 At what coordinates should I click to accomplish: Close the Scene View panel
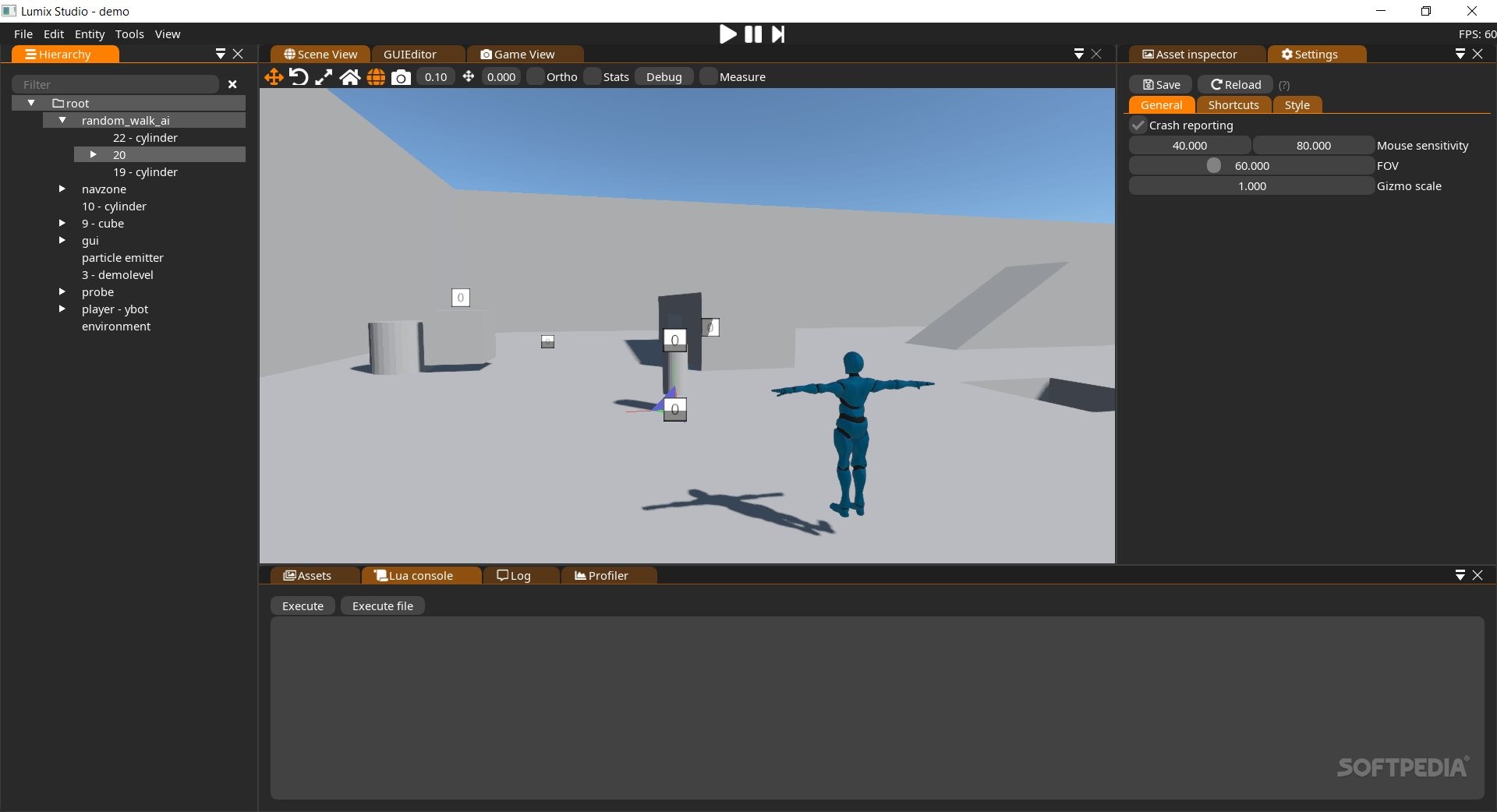click(x=1096, y=54)
